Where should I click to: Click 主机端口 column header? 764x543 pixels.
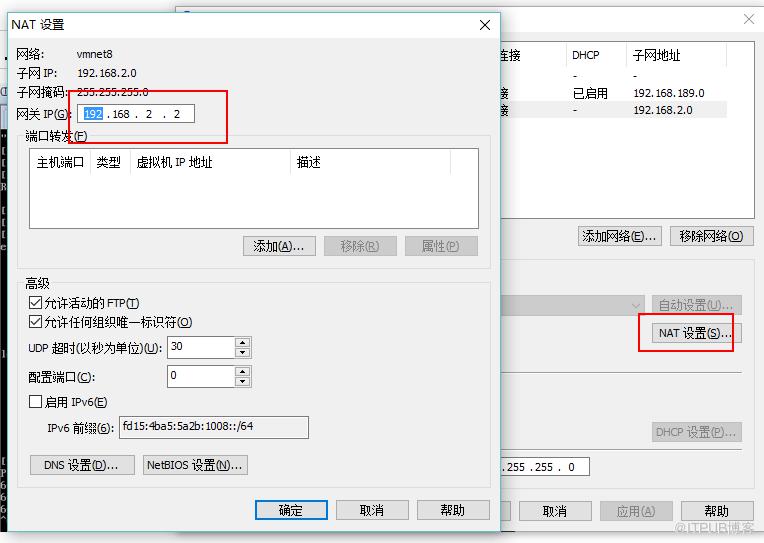(60, 162)
